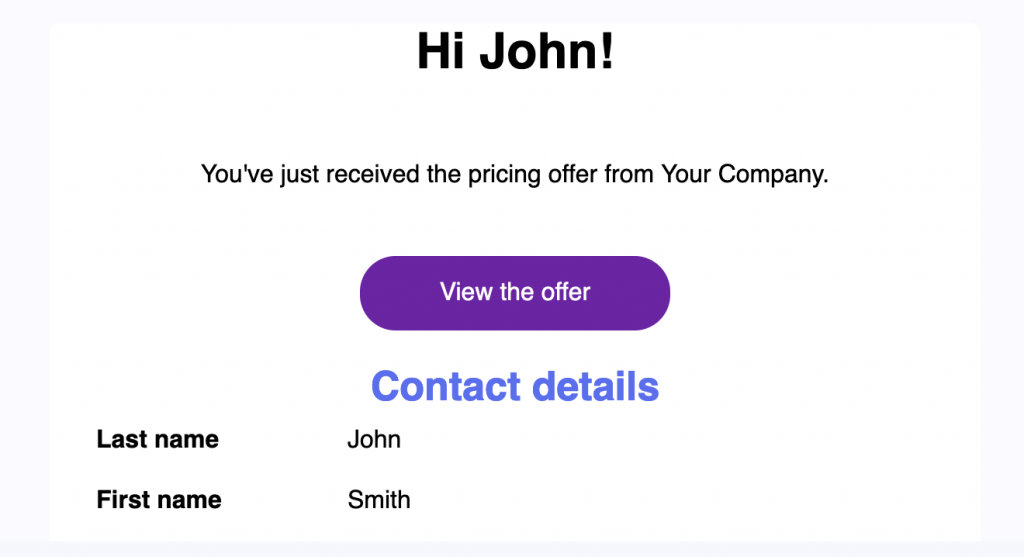Click the word offer inside the message sentence
This screenshot has width=1024, height=557.
[572, 174]
